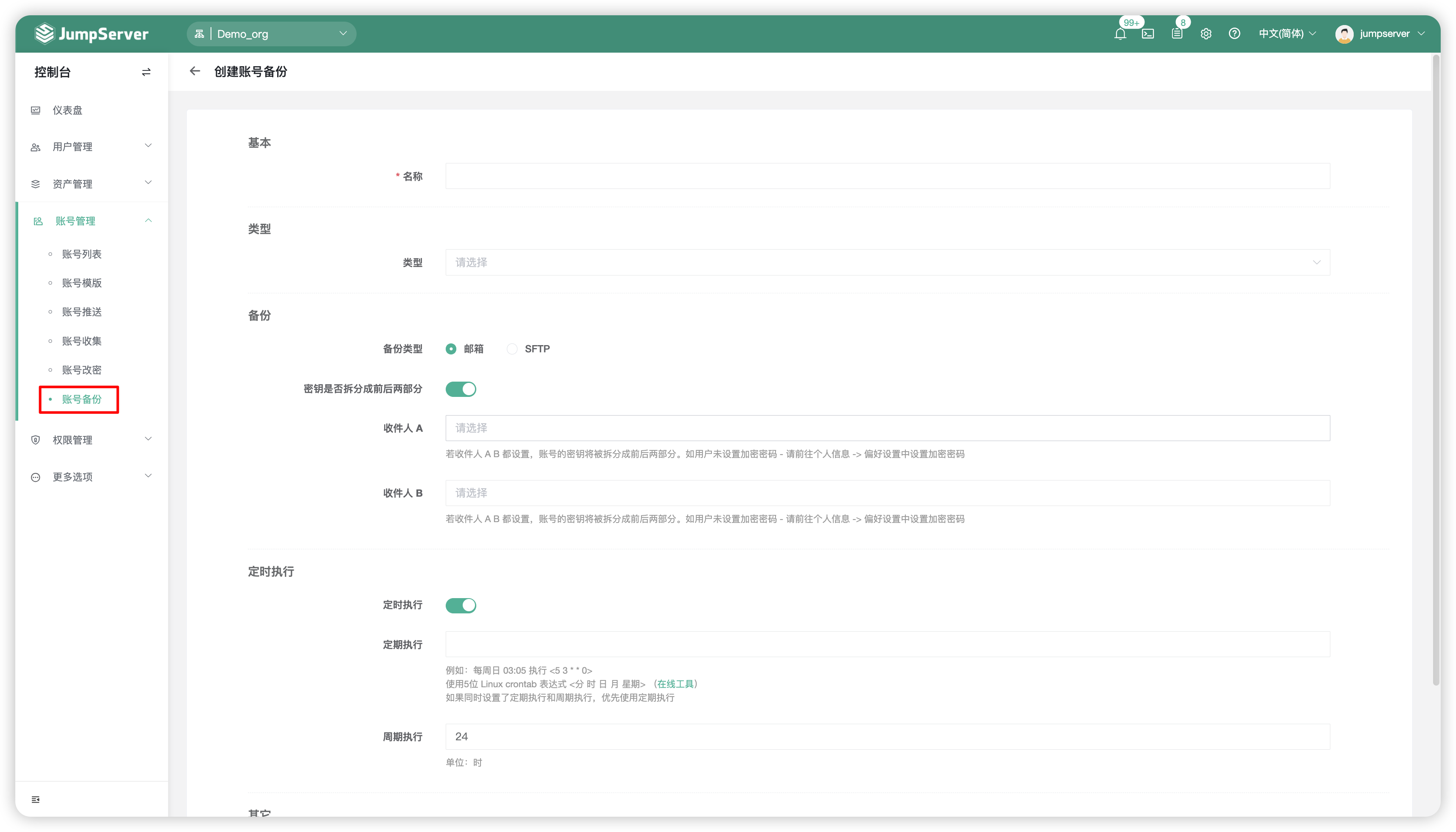Image resolution: width=1456 pixels, height=832 pixels.
Task: Collapse sidebar using bottom-left menu icon
Action: [35, 799]
